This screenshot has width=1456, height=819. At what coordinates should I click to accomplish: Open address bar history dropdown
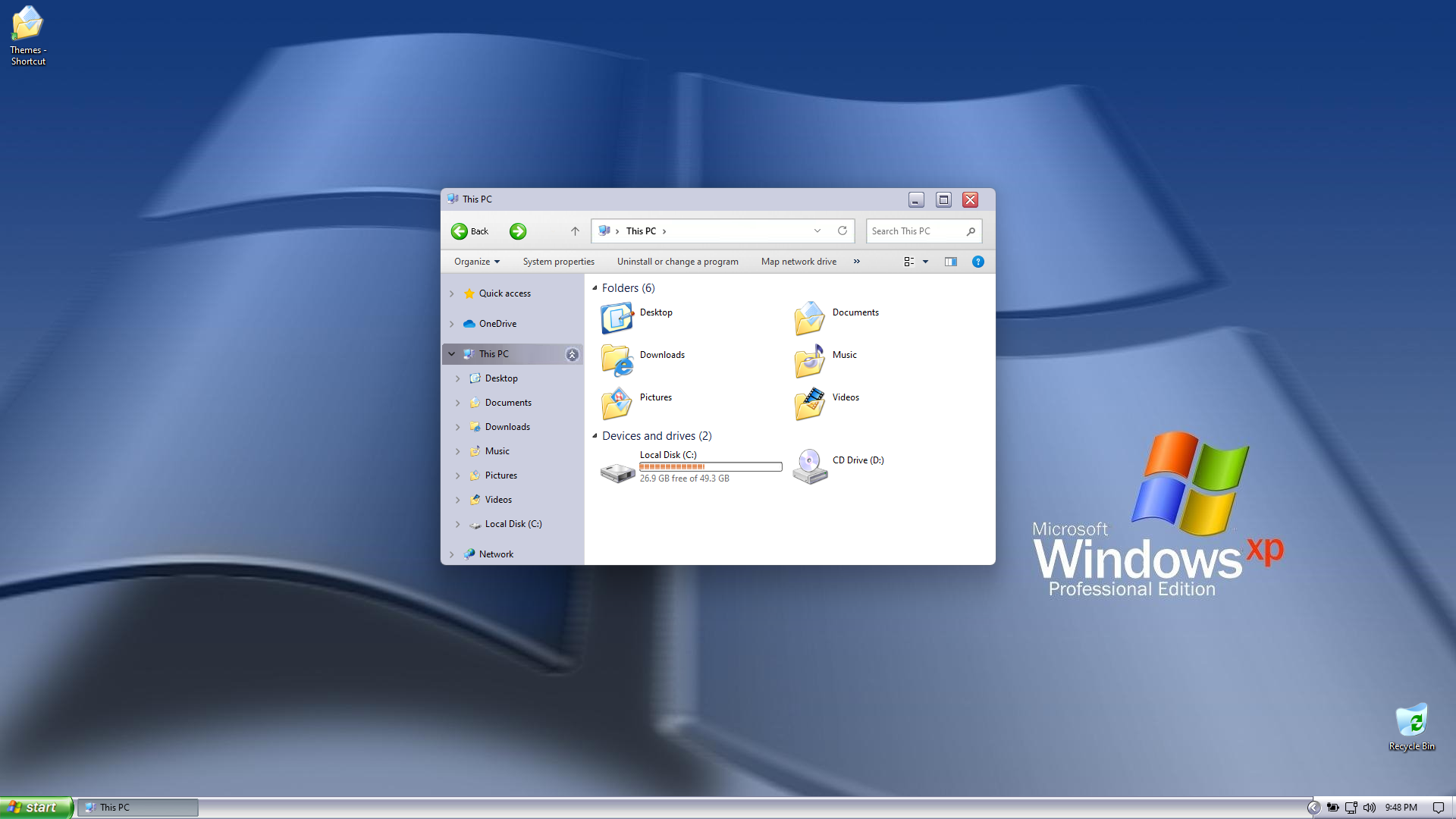(817, 231)
